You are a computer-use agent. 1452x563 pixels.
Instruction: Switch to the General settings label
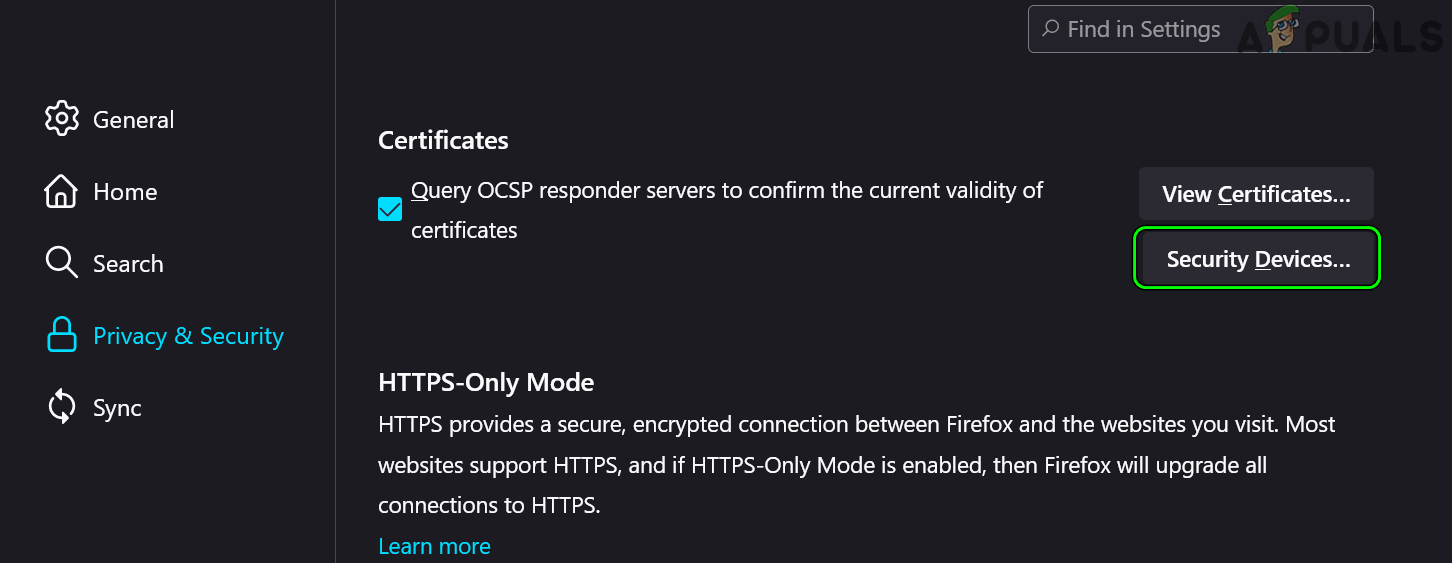133,120
